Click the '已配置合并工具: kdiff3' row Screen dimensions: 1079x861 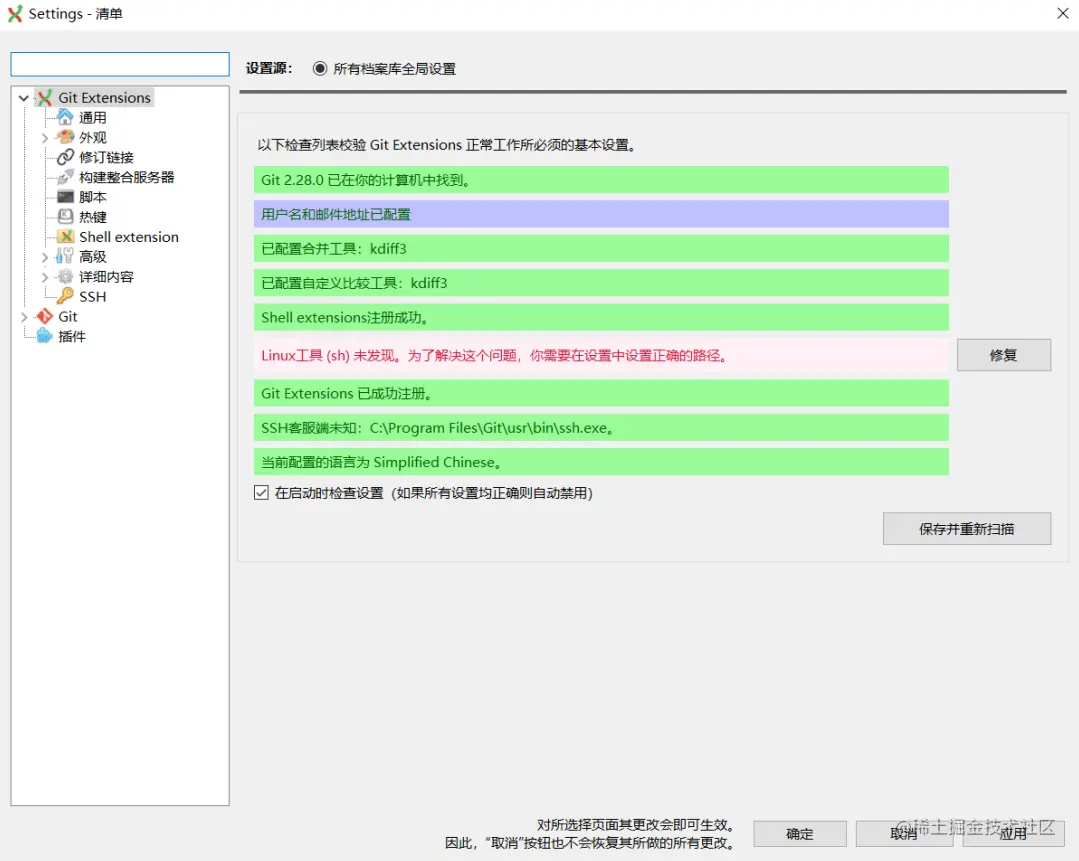601,248
